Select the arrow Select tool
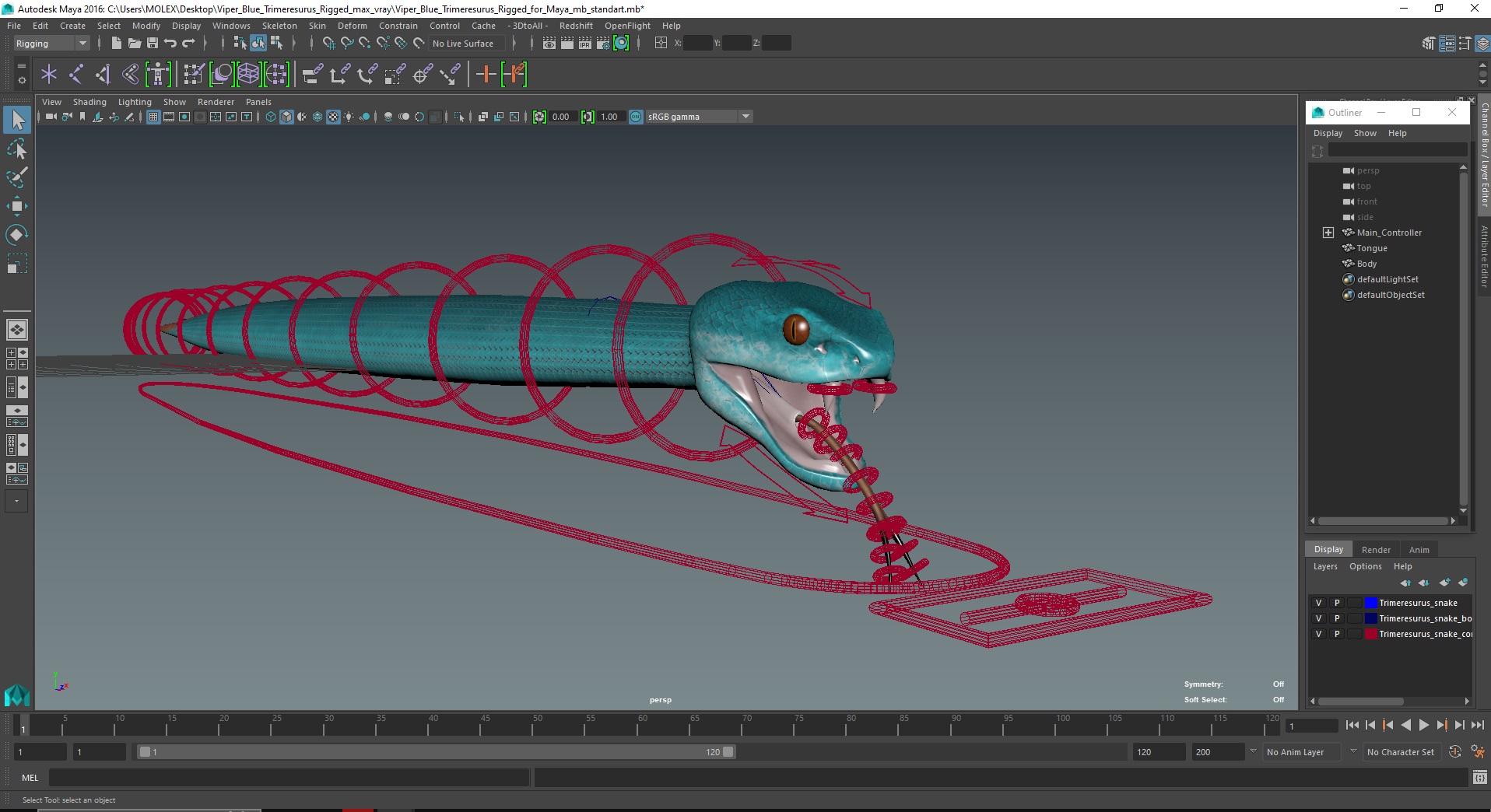The image size is (1491, 812). click(17, 120)
